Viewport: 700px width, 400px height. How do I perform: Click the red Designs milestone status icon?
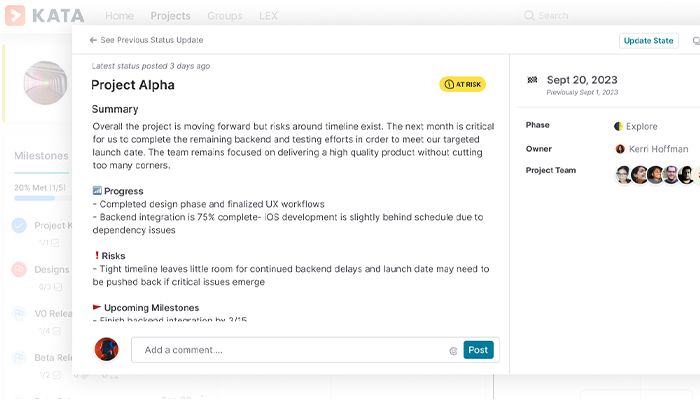click(x=19, y=269)
